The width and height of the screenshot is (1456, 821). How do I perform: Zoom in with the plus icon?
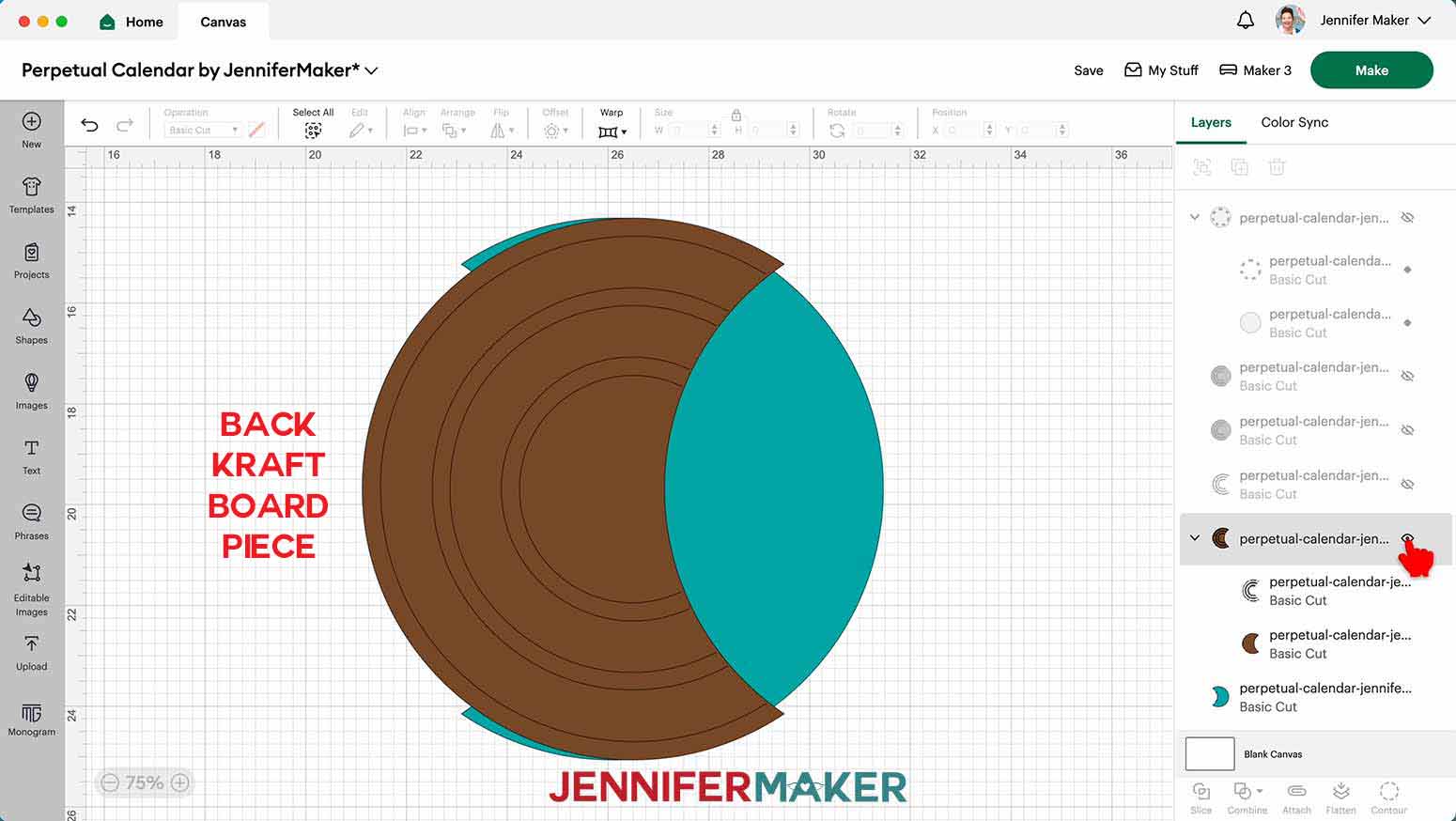click(180, 782)
